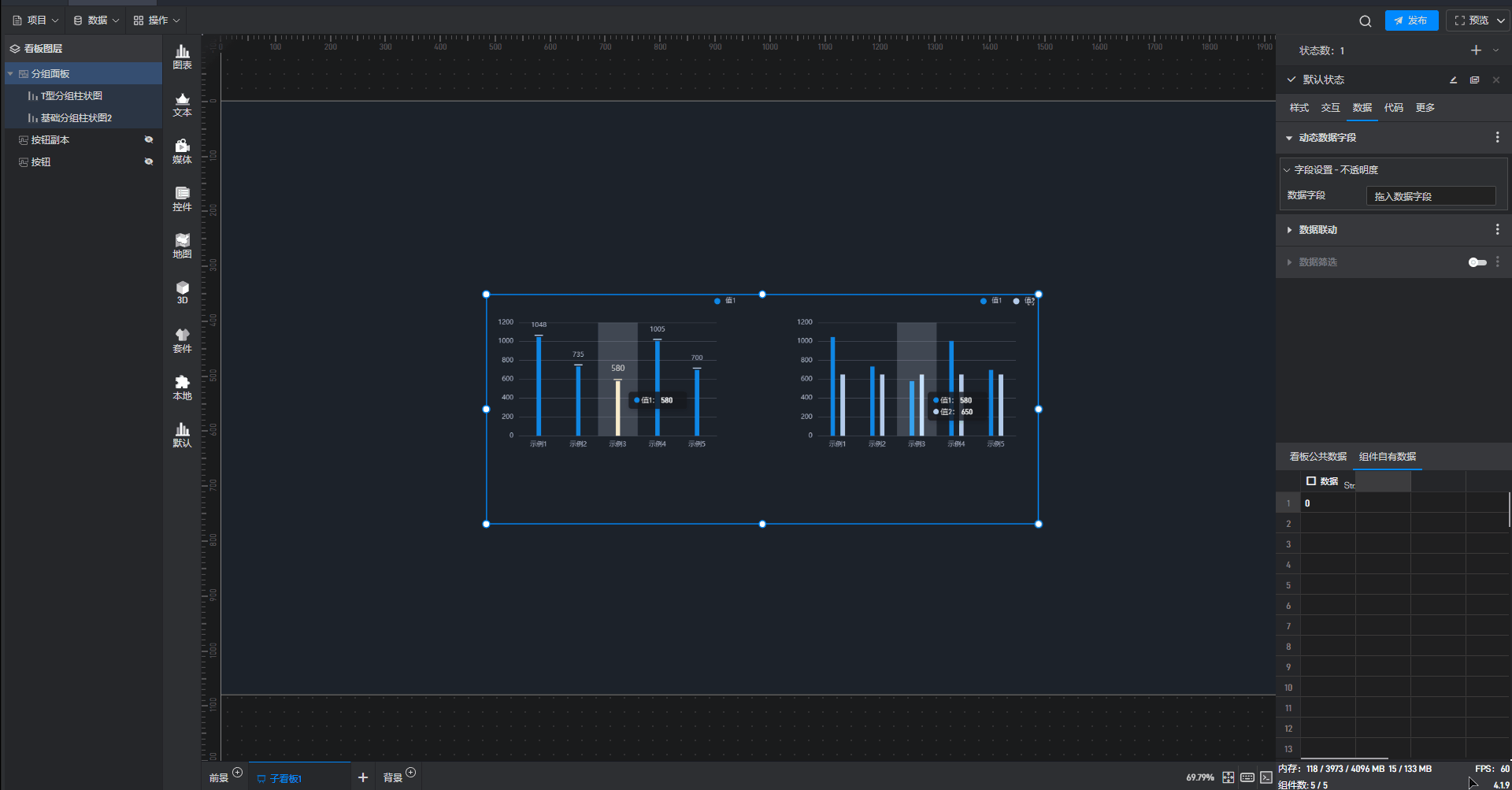The height and width of the screenshot is (790, 1512).
Task: Open the 项目 menu
Action: tap(35, 20)
